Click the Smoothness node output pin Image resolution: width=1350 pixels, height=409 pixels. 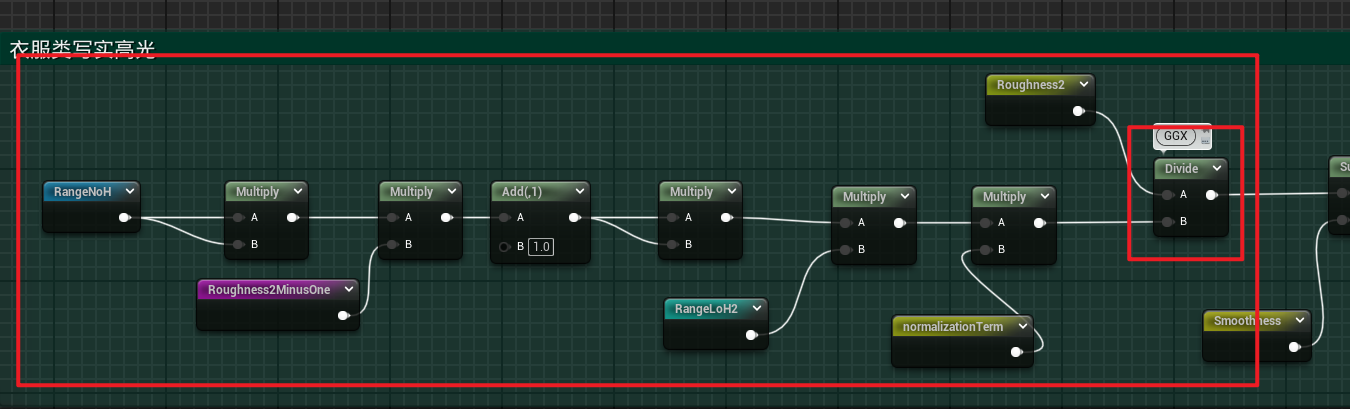coord(1294,347)
